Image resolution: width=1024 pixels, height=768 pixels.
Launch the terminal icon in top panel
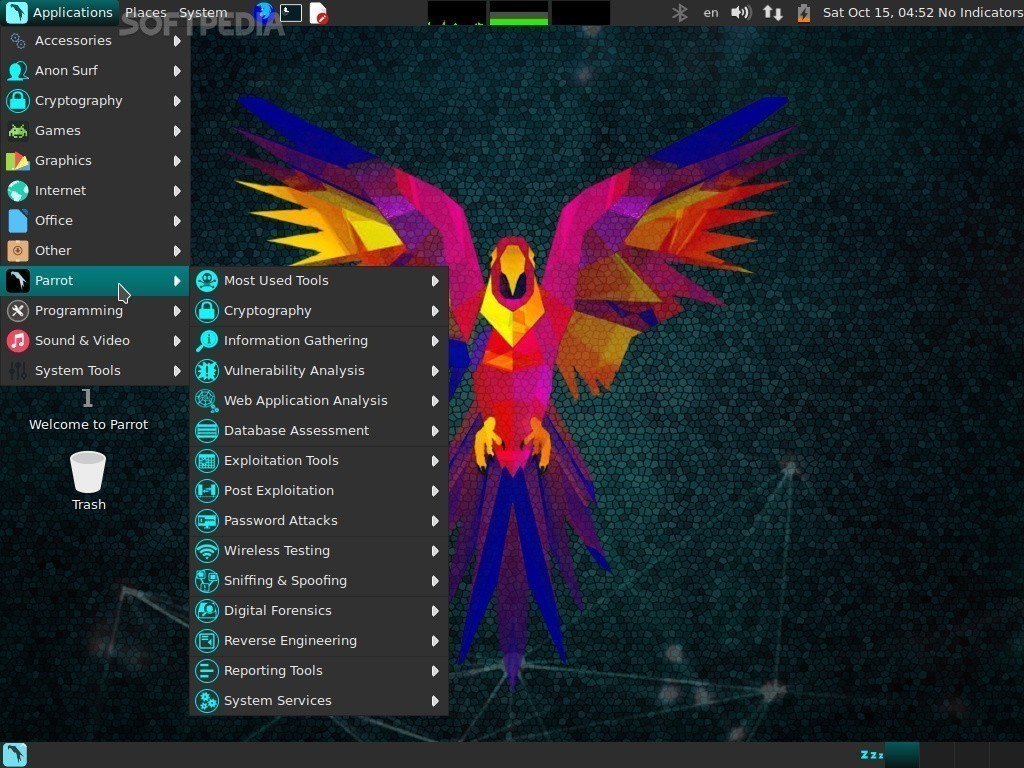click(x=291, y=12)
